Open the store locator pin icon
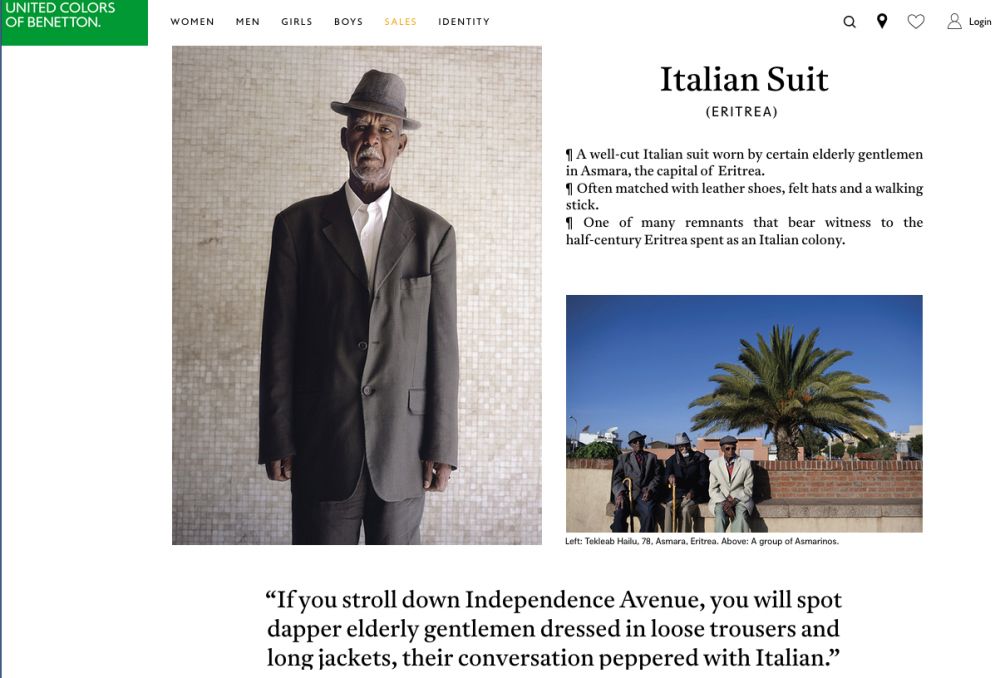This screenshot has height=678, width=1000. [882, 22]
